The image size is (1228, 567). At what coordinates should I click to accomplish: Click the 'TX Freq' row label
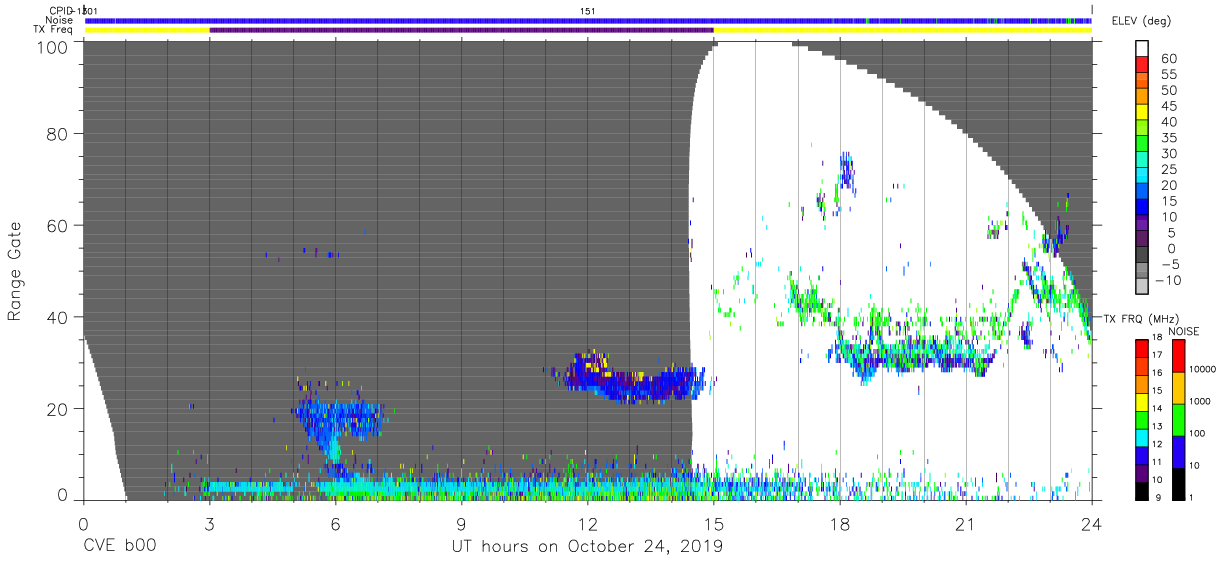pyautogui.click(x=54, y=30)
